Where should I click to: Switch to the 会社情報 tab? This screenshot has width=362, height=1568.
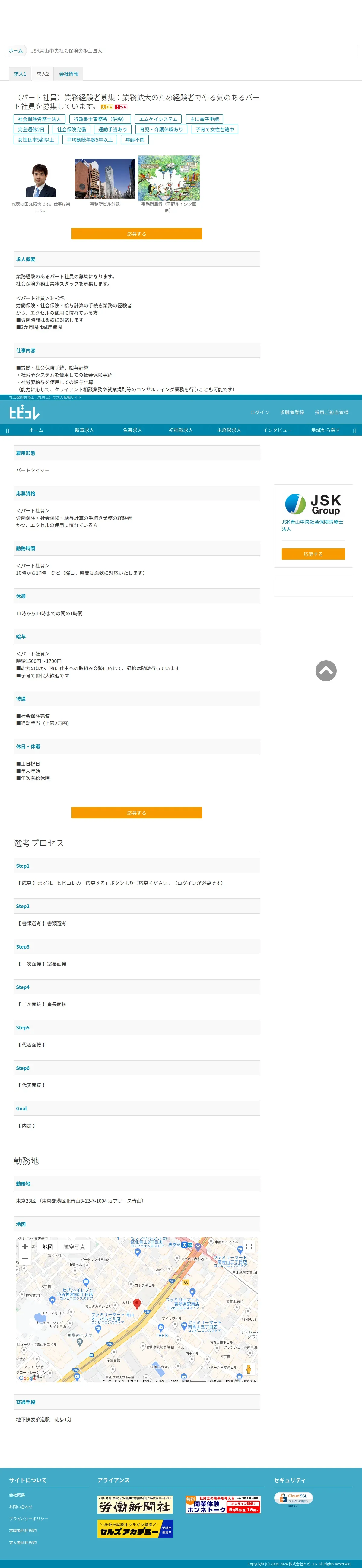pos(69,74)
